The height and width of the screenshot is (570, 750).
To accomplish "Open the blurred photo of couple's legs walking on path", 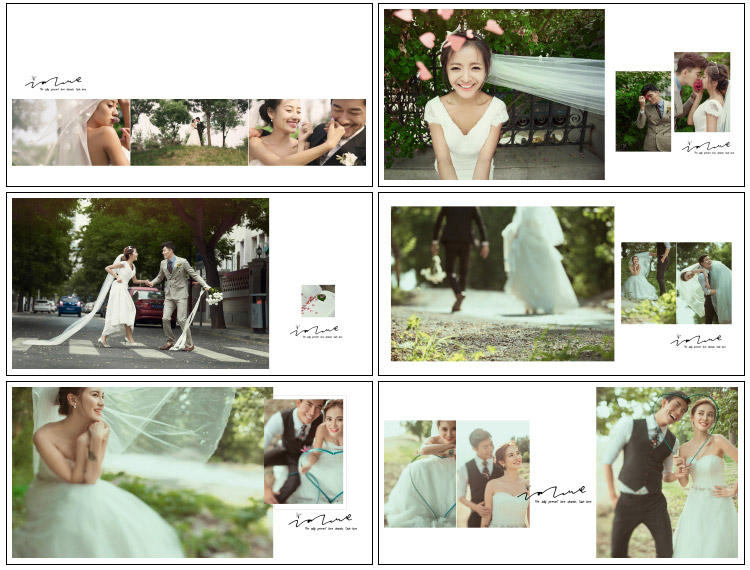I will [502, 284].
